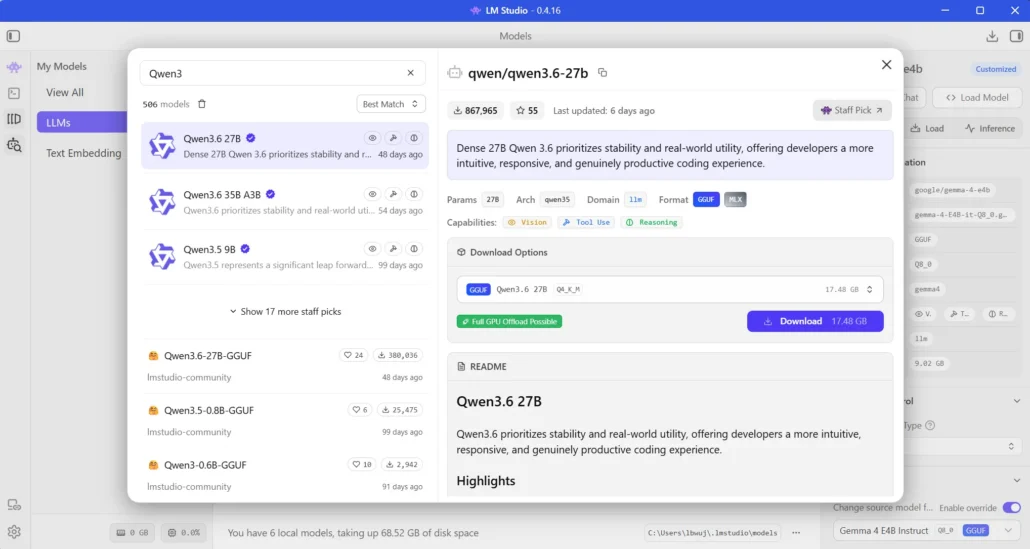The image size is (1030, 549).
Task: Open the My Models library sidebar icon
Action: click(x=14, y=119)
